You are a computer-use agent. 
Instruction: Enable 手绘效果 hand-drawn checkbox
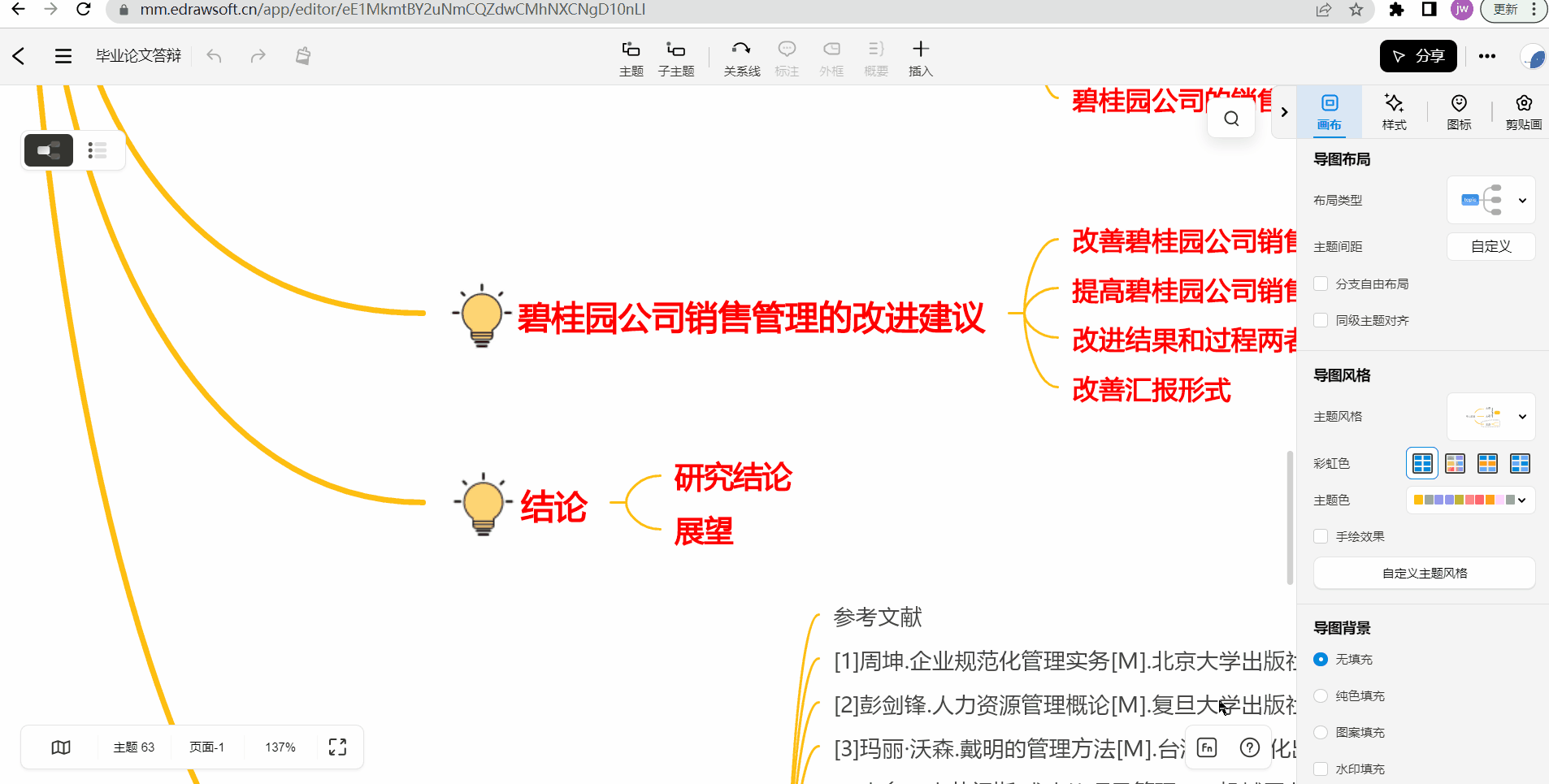click(x=1321, y=536)
